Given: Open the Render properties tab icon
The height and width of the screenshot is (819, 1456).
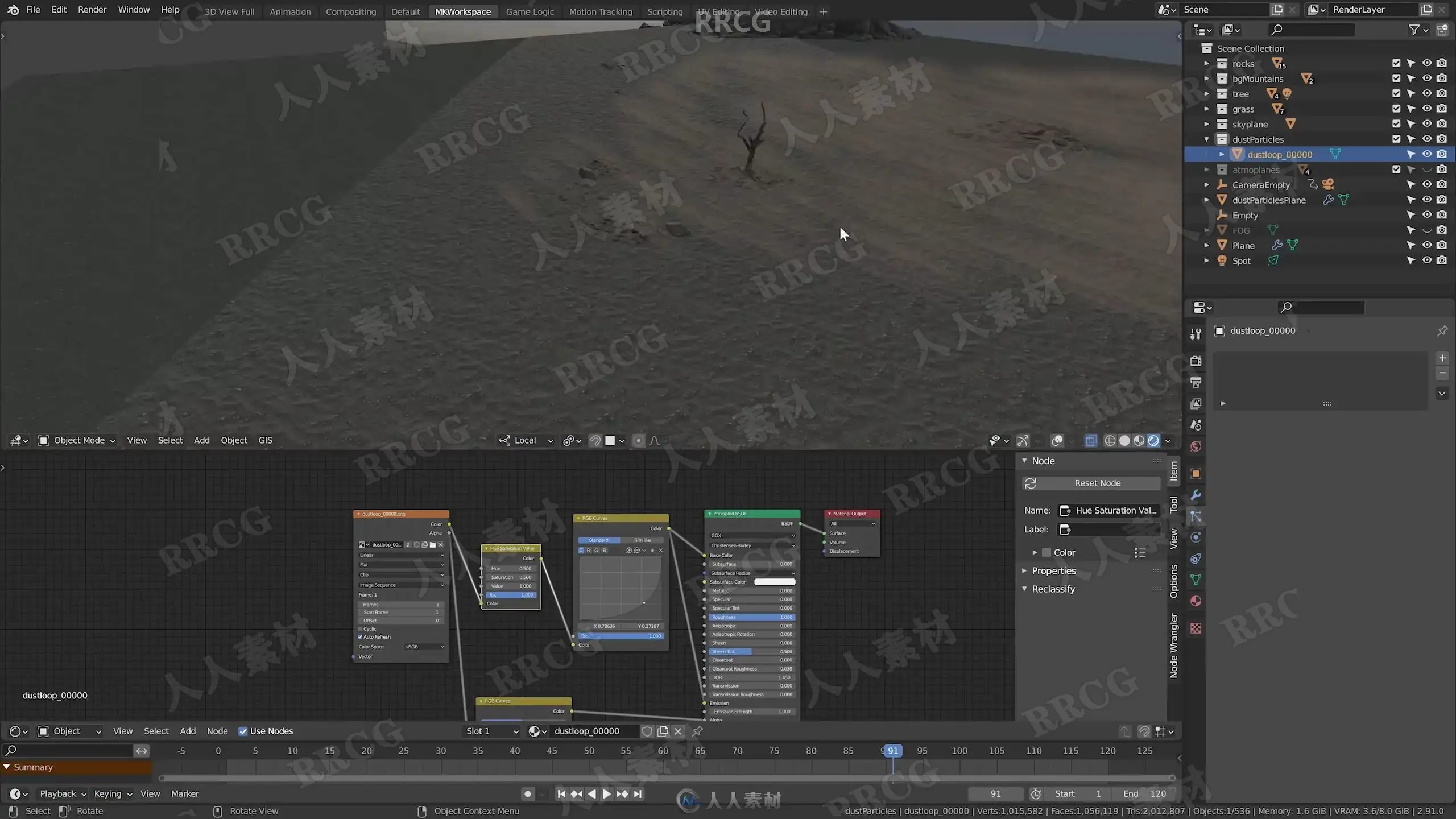Looking at the screenshot, I should tap(1196, 361).
